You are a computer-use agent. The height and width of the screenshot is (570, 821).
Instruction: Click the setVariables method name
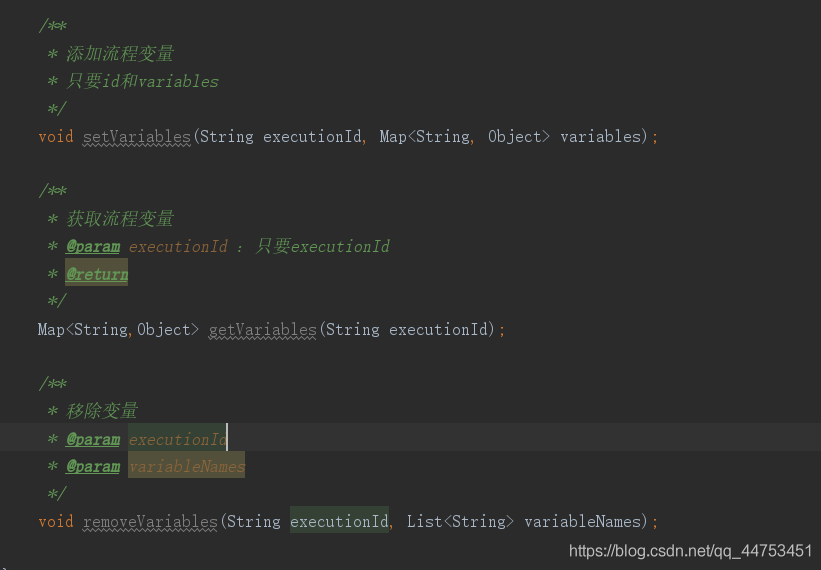point(136,136)
